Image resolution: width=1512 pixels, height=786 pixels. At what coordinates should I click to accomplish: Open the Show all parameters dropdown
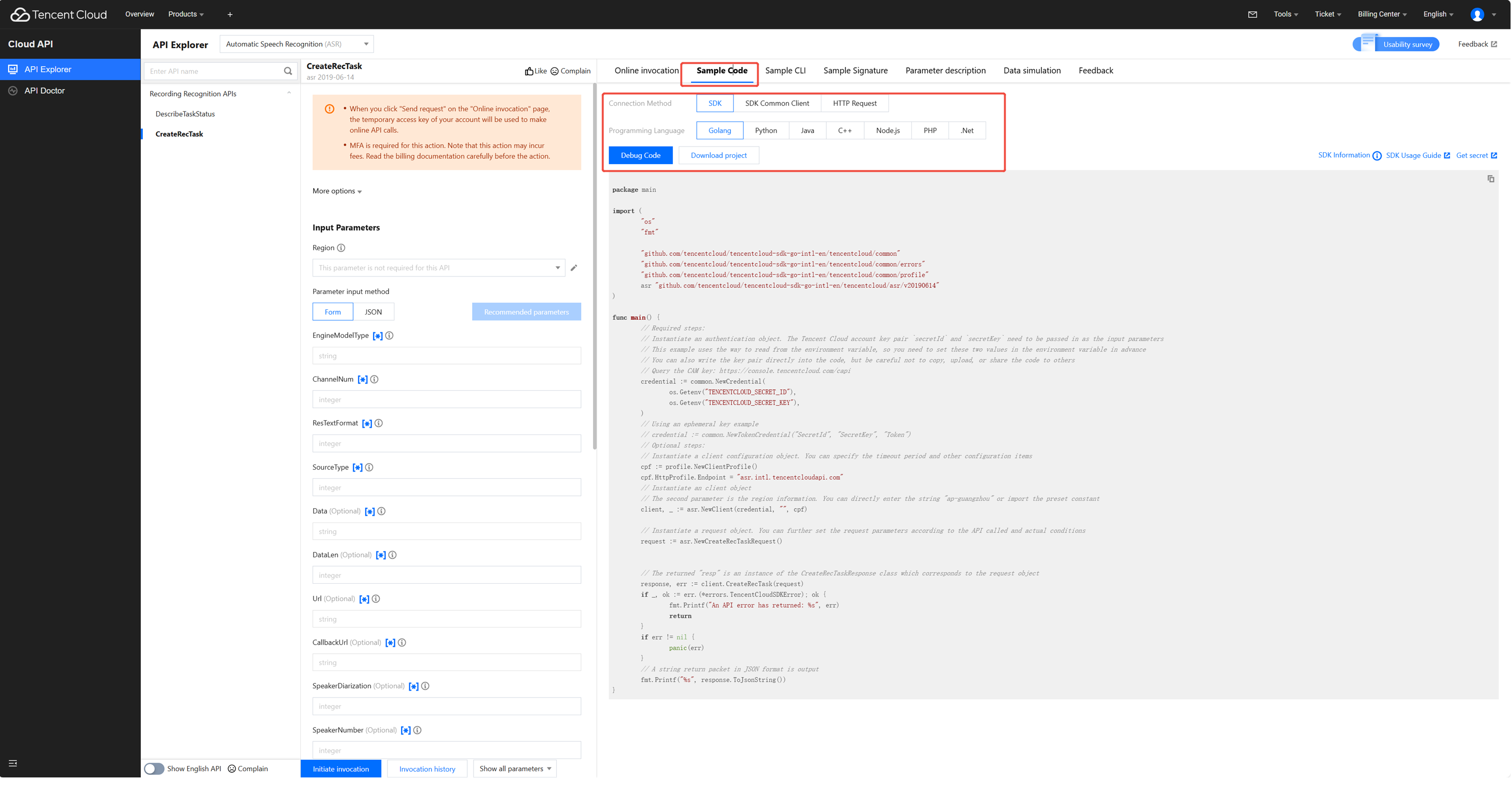click(515, 768)
